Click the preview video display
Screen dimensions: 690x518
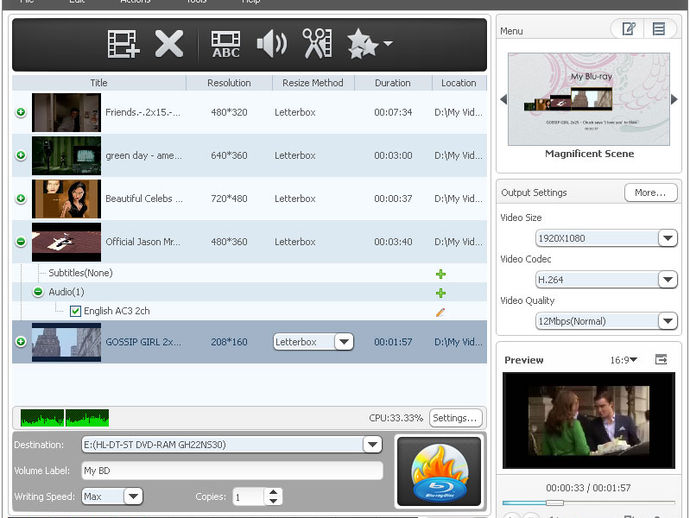click(x=588, y=420)
